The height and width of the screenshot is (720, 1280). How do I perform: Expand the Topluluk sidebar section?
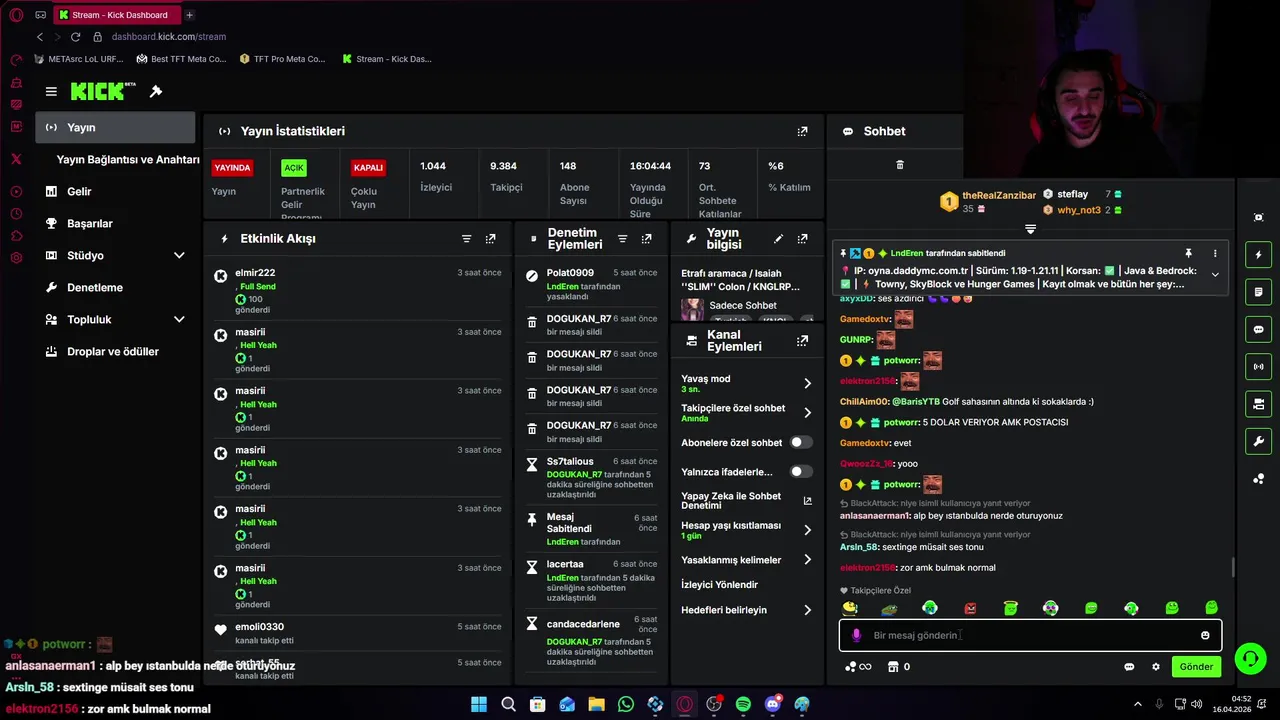click(x=179, y=320)
